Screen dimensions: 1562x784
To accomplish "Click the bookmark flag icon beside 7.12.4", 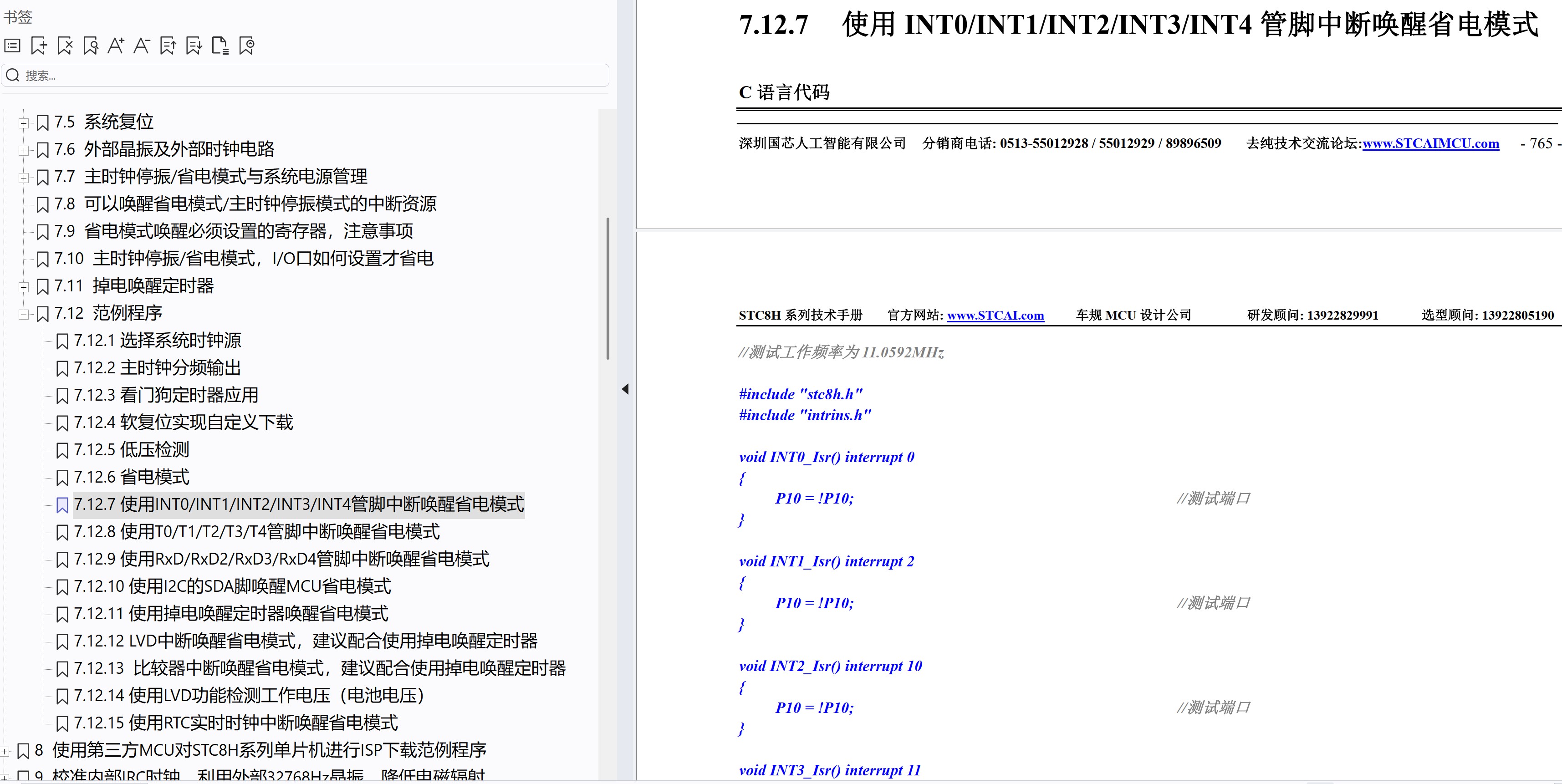I will click(x=62, y=423).
